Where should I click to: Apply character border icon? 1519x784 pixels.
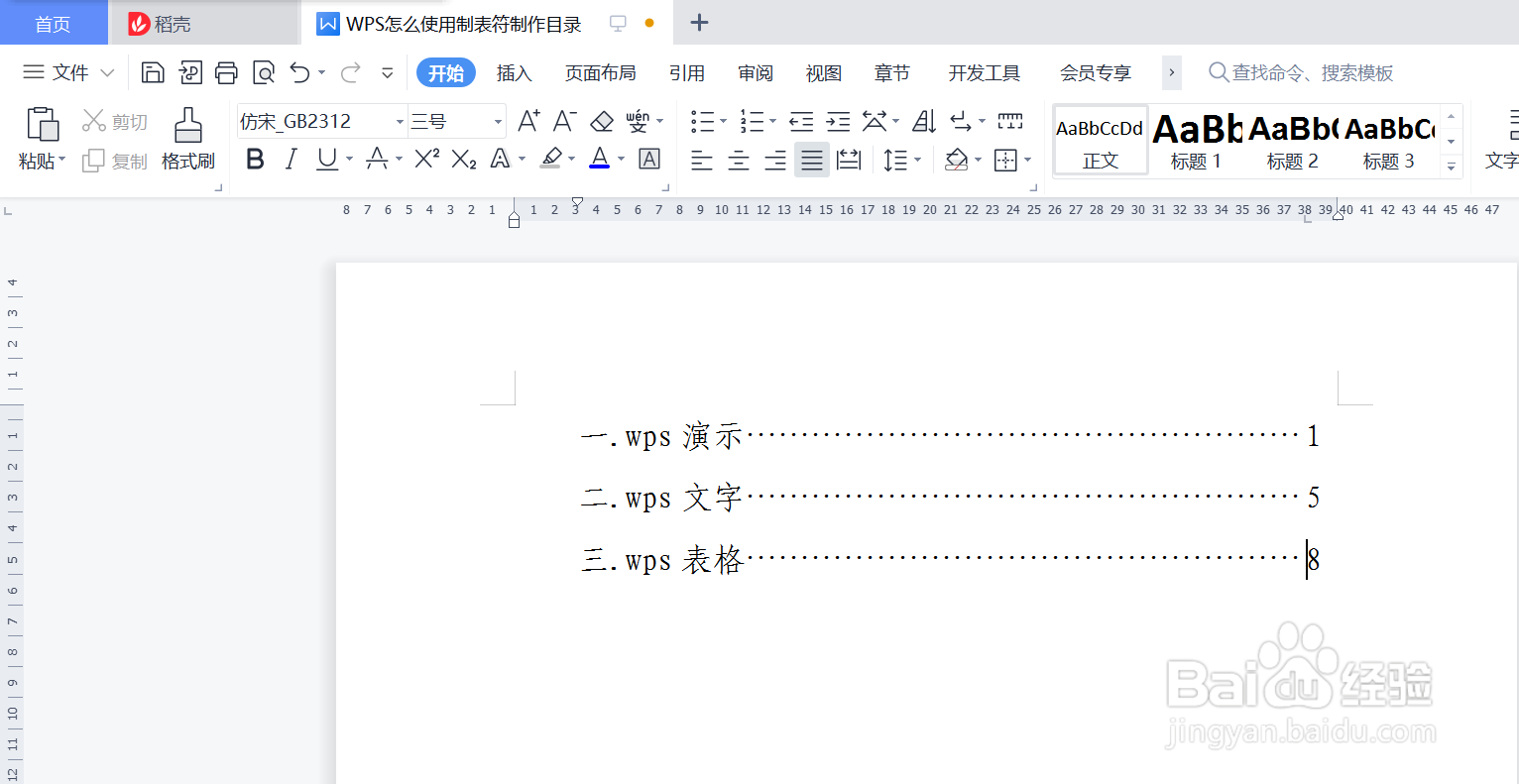pos(649,159)
